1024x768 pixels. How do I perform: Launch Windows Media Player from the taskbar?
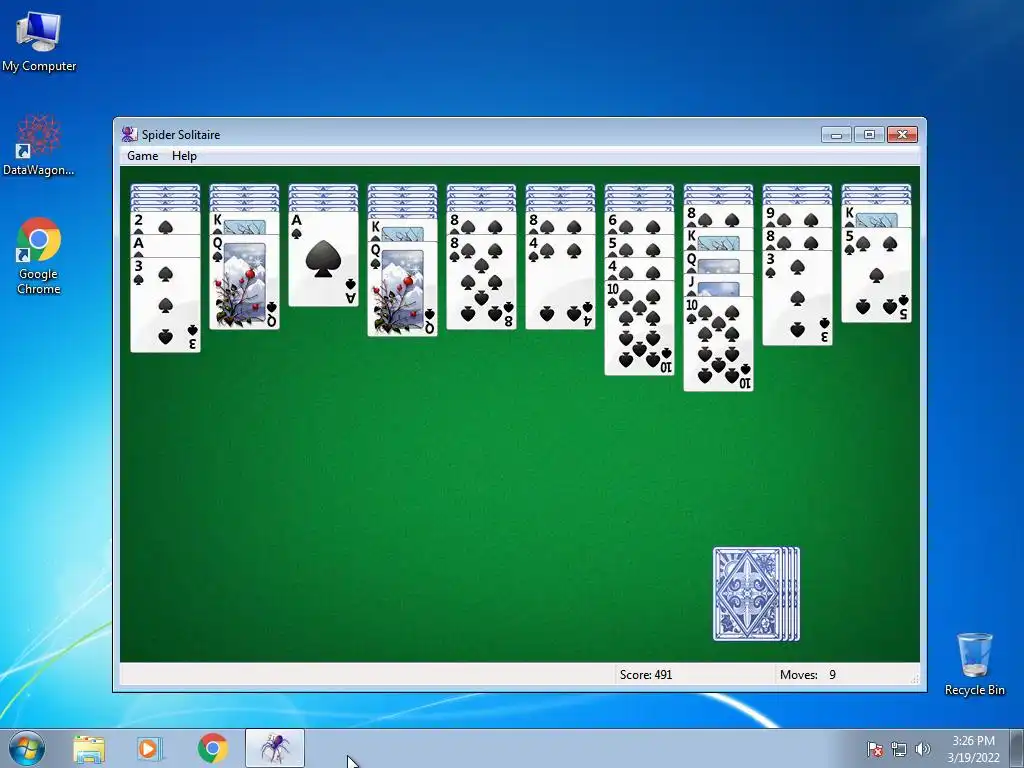coord(149,749)
